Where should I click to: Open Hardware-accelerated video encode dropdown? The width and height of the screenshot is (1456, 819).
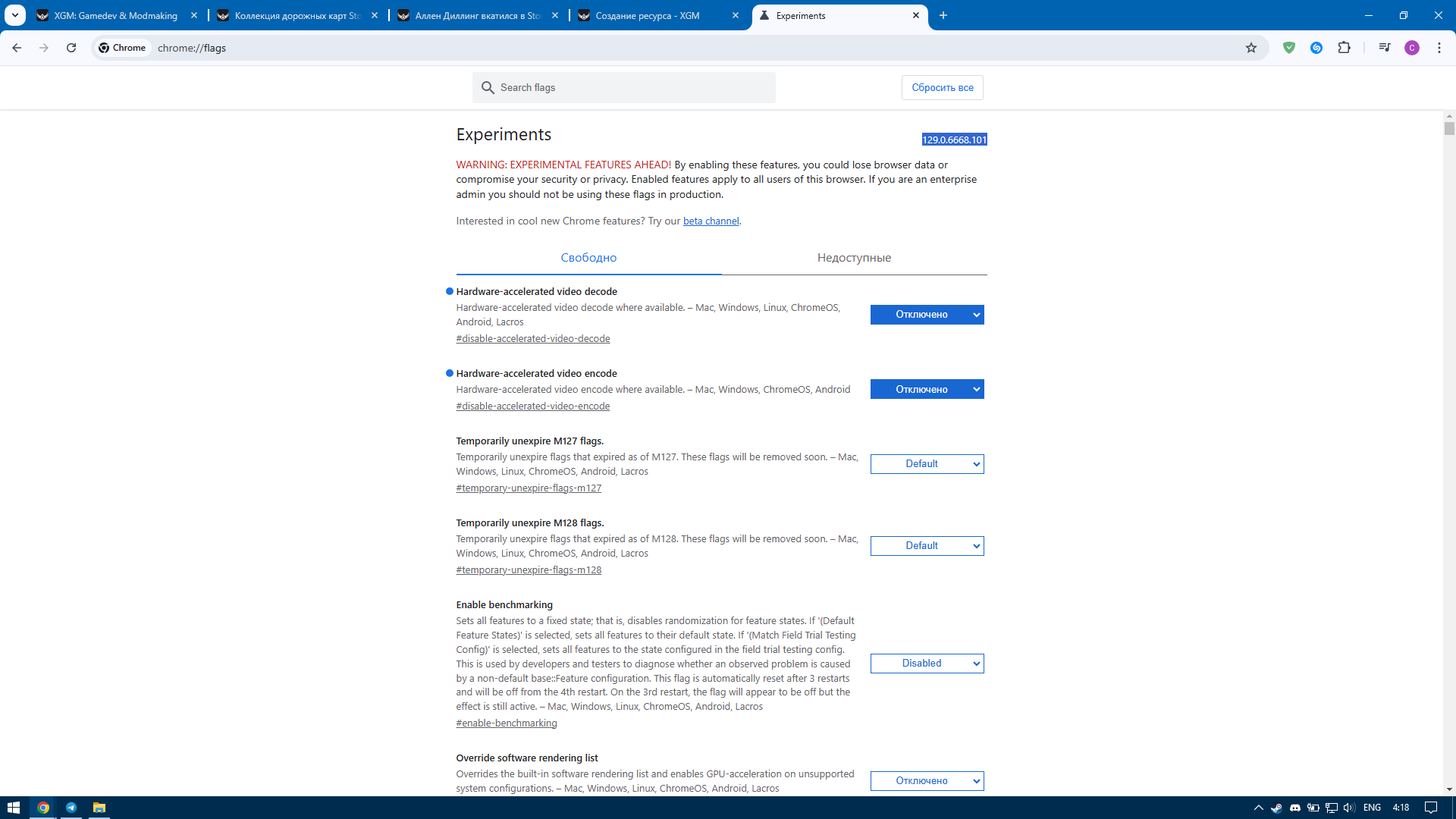pos(927,389)
